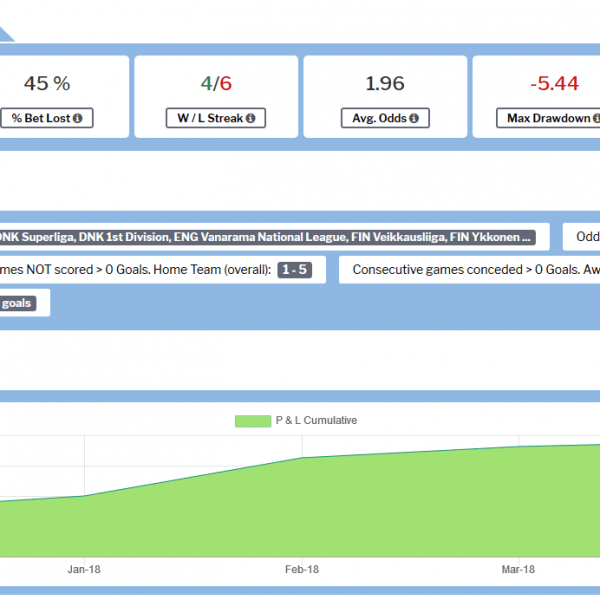Viewport: 600px width, 600px height.
Task: Click the goals filter tag
Action: tap(17, 303)
